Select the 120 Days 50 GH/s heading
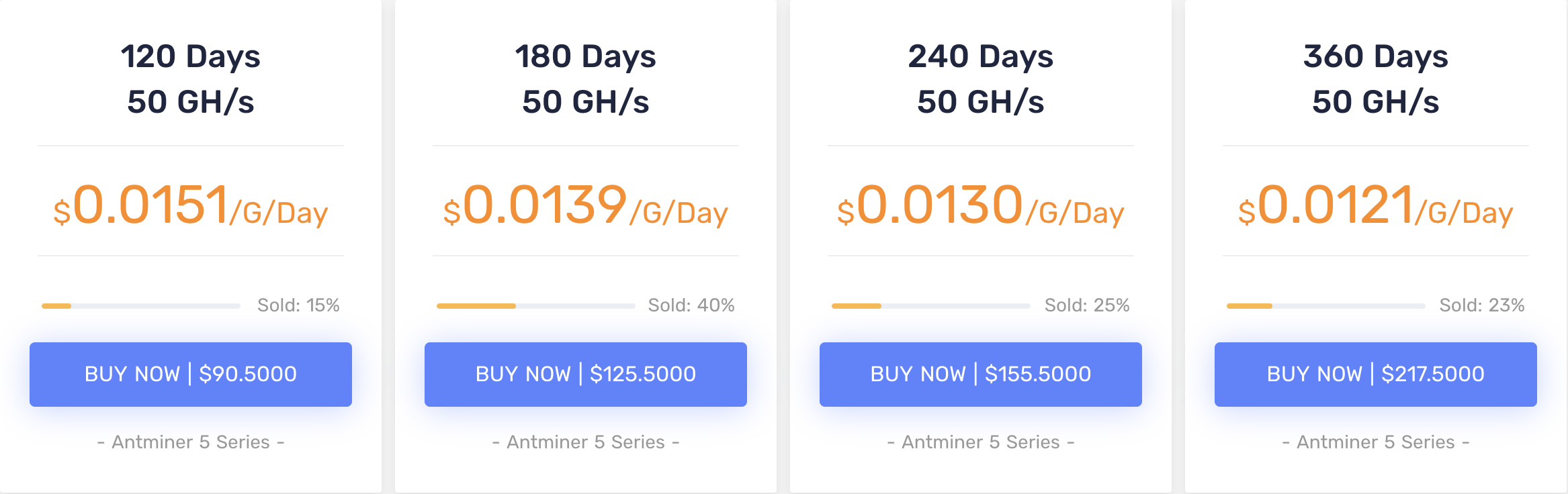The height and width of the screenshot is (494, 1568). [x=191, y=79]
